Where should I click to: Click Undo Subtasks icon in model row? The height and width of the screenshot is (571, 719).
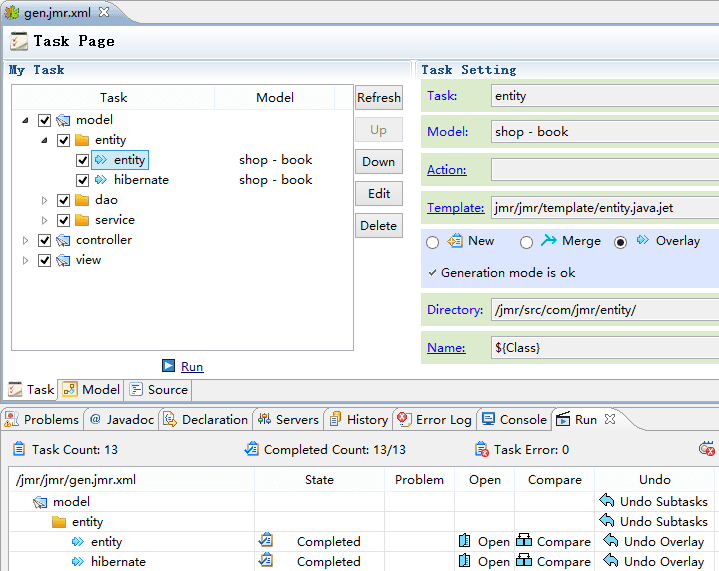tap(607, 501)
